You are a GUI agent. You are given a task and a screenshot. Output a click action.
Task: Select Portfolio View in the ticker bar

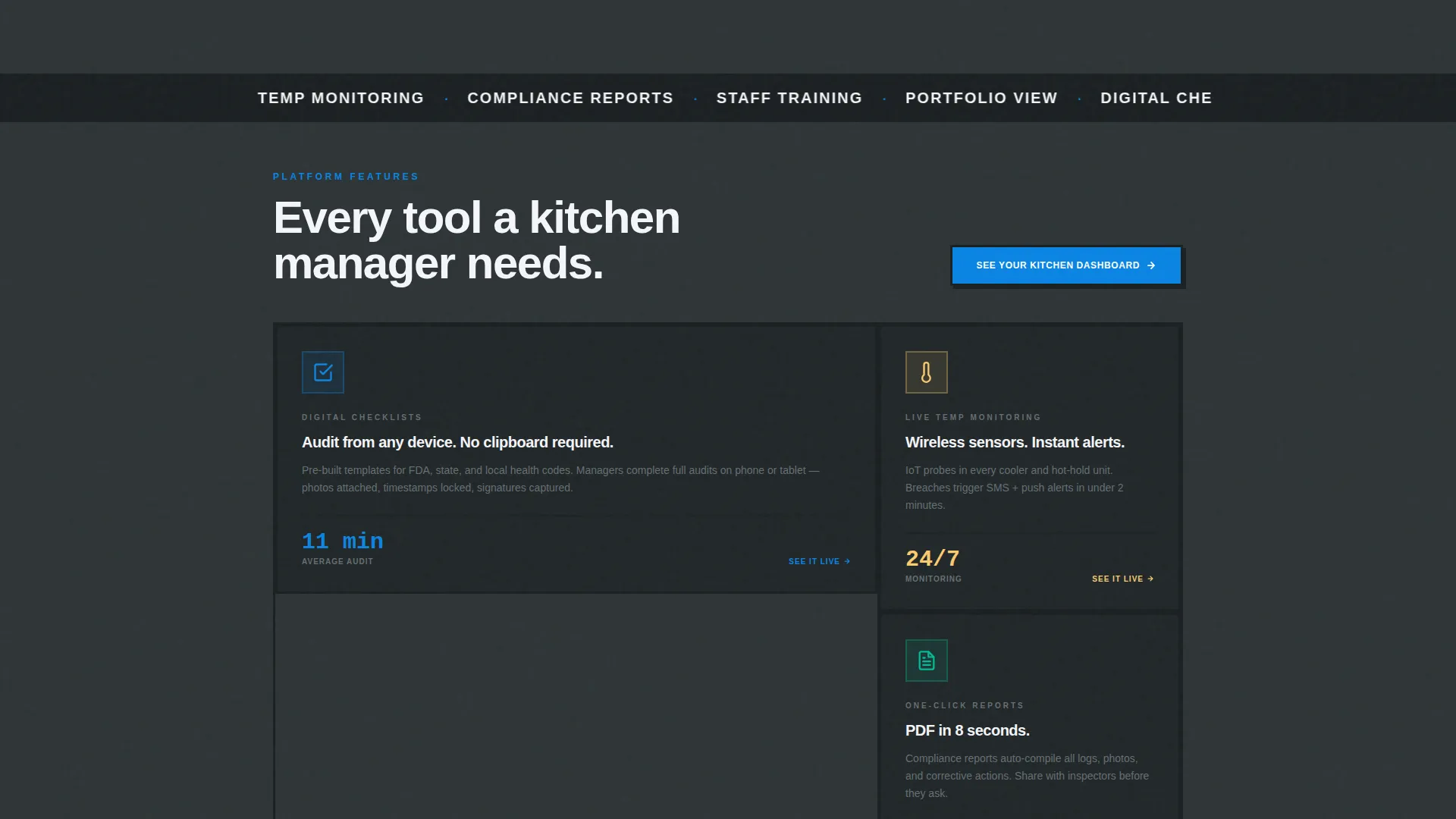[981, 99]
